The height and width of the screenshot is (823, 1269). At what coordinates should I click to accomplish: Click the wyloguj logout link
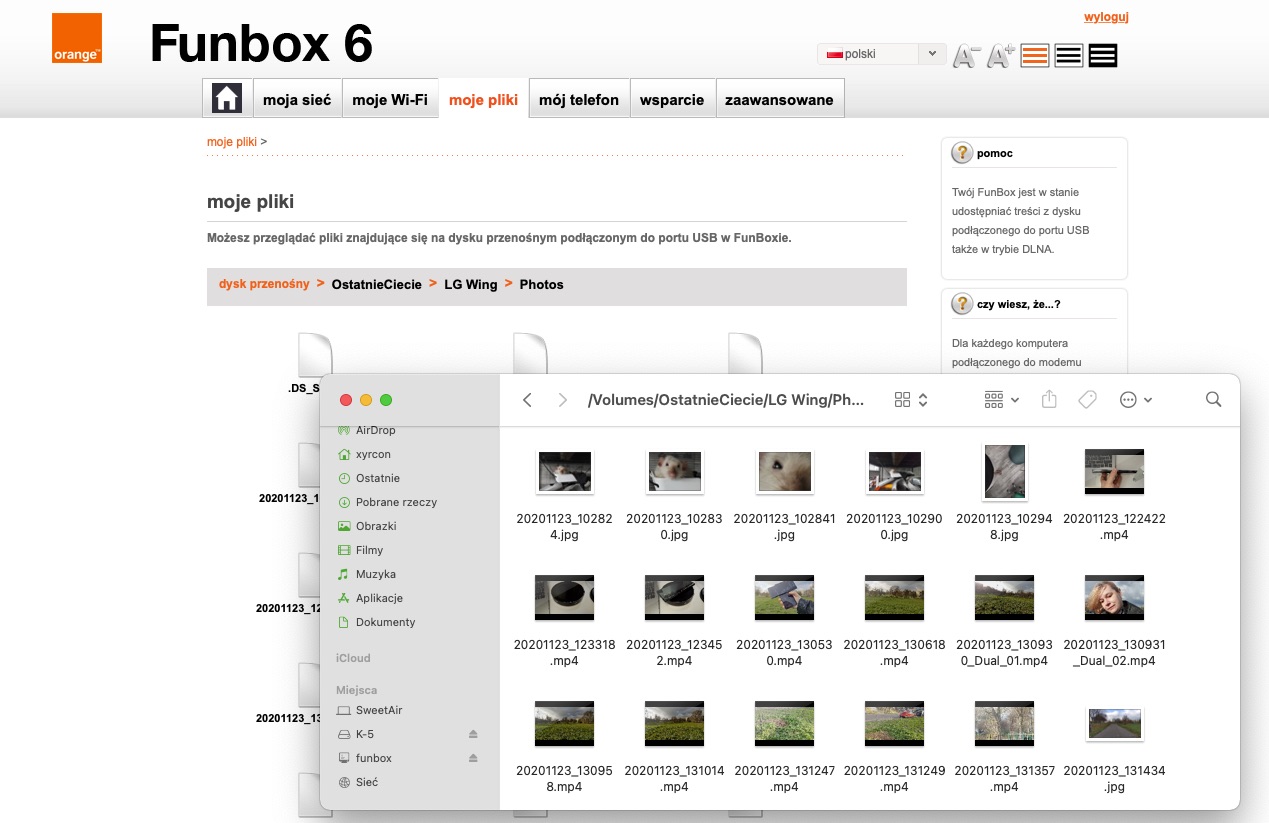(x=1106, y=17)
